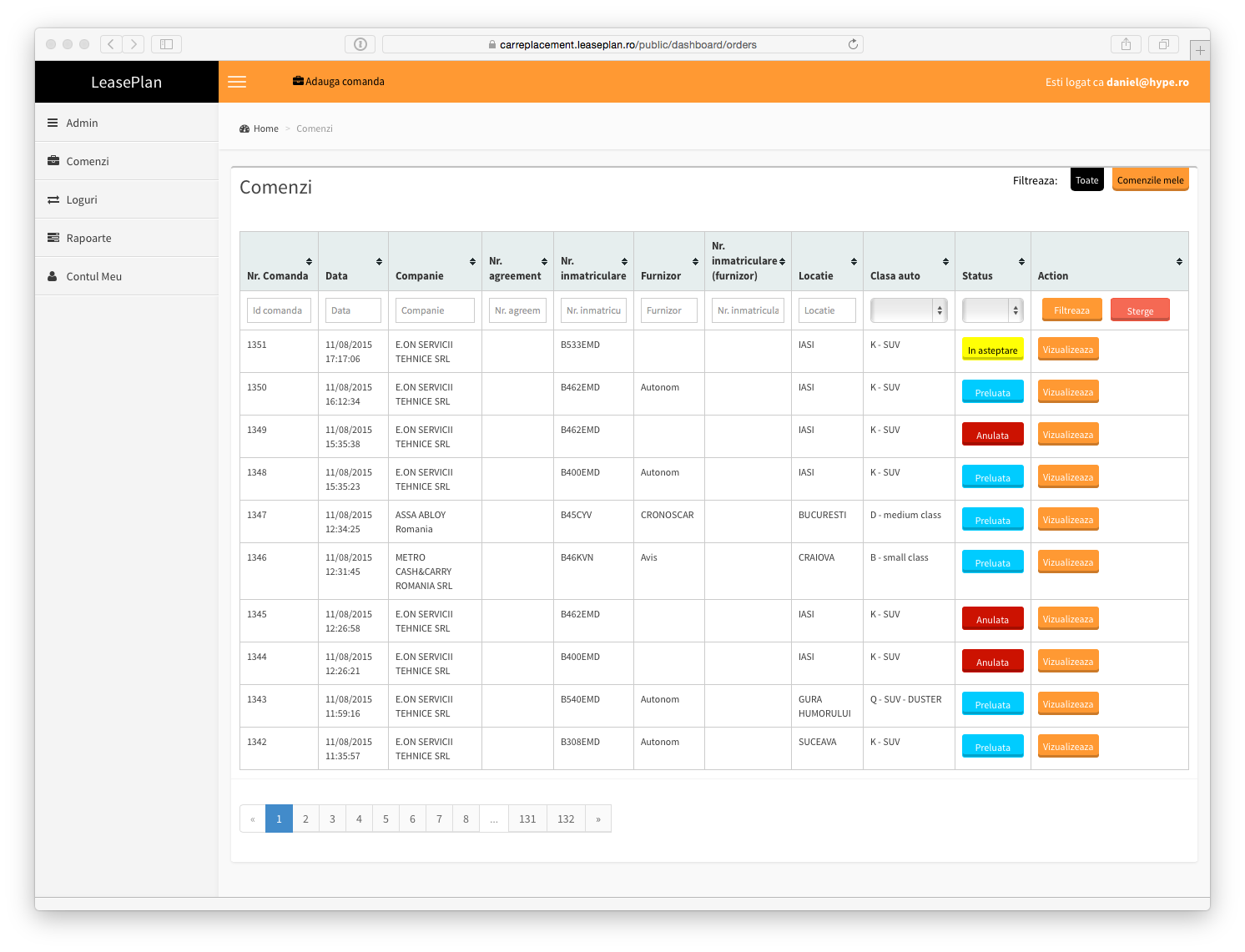Sort by Status column arrows
Image resolution: width=1245 pixels, height=952 pixels.
pos(1021,262)
